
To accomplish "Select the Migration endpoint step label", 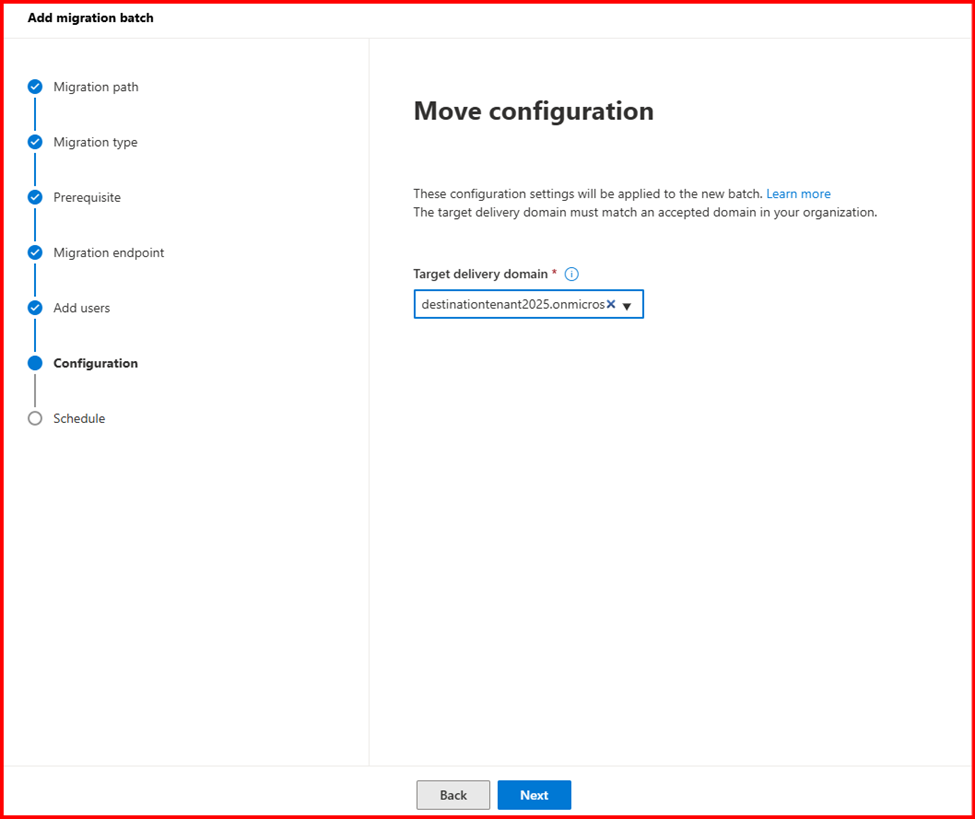I will (108, 253).
